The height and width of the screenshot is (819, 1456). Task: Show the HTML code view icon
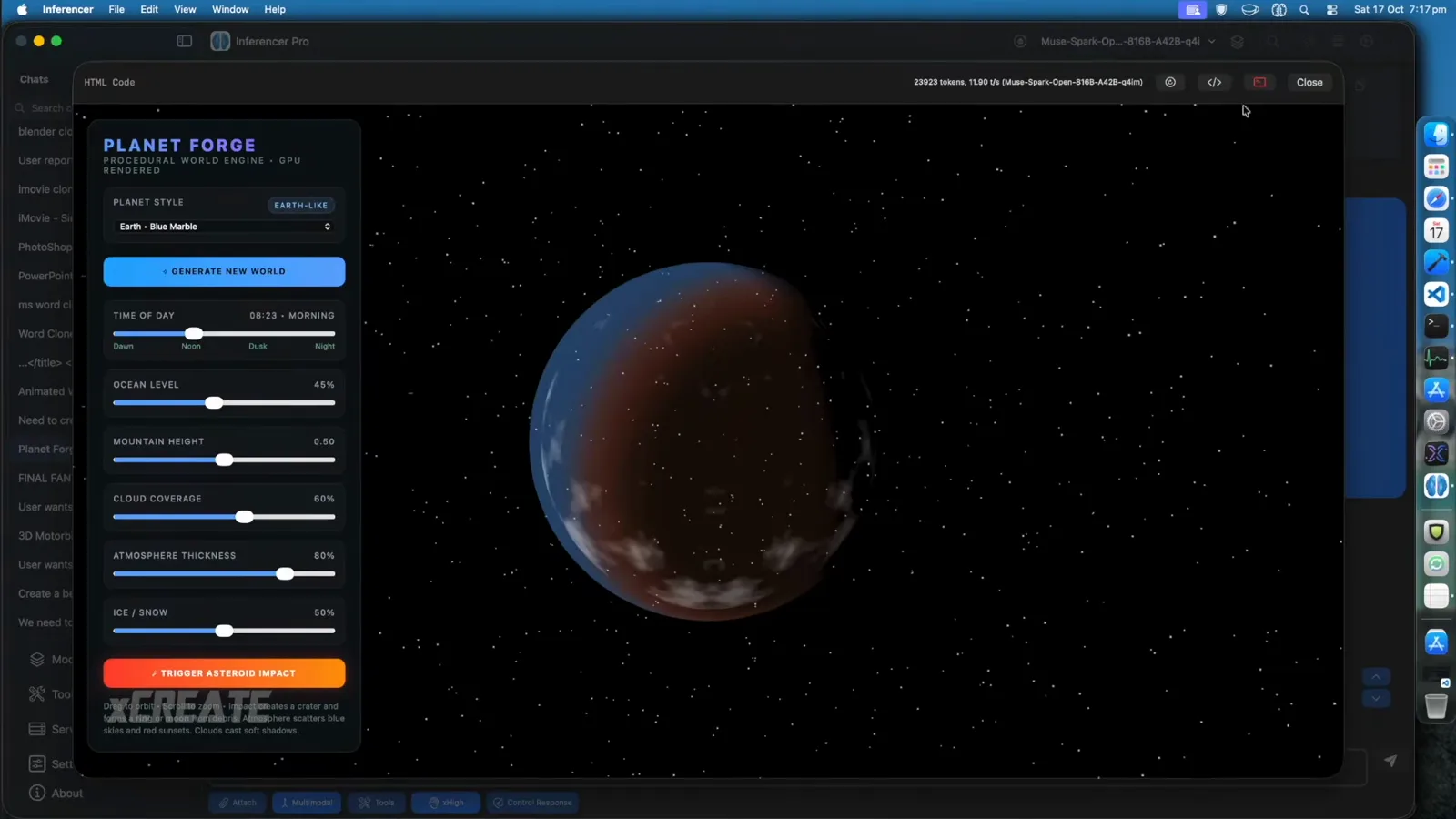tap(1214, 82)
